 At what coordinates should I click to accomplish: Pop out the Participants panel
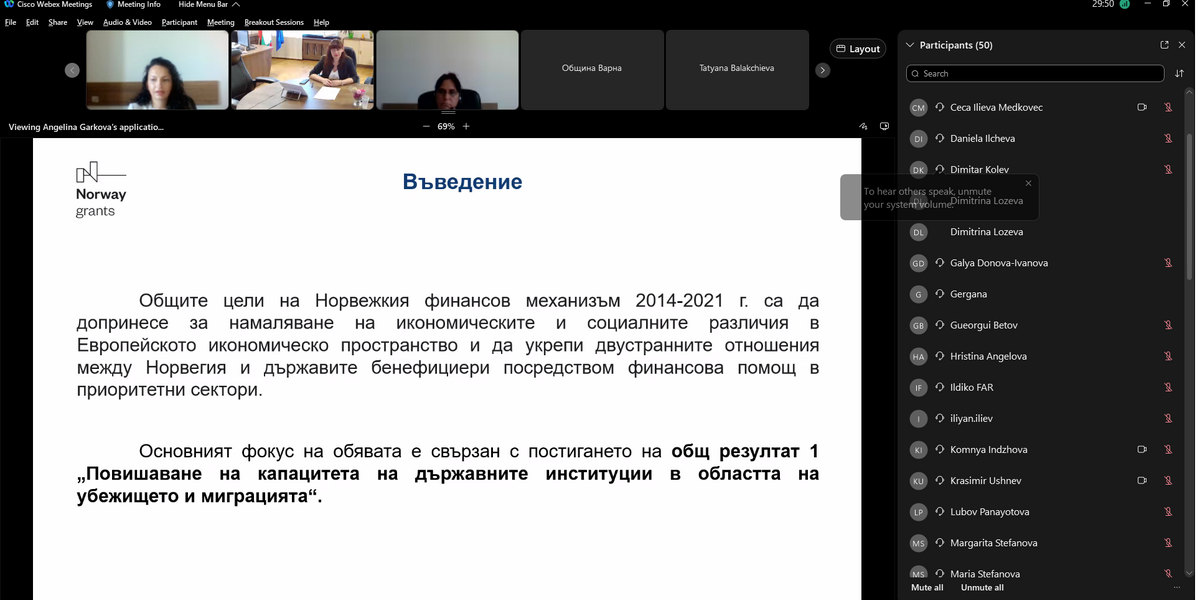pyautogui.click(x=1164, y=45)
